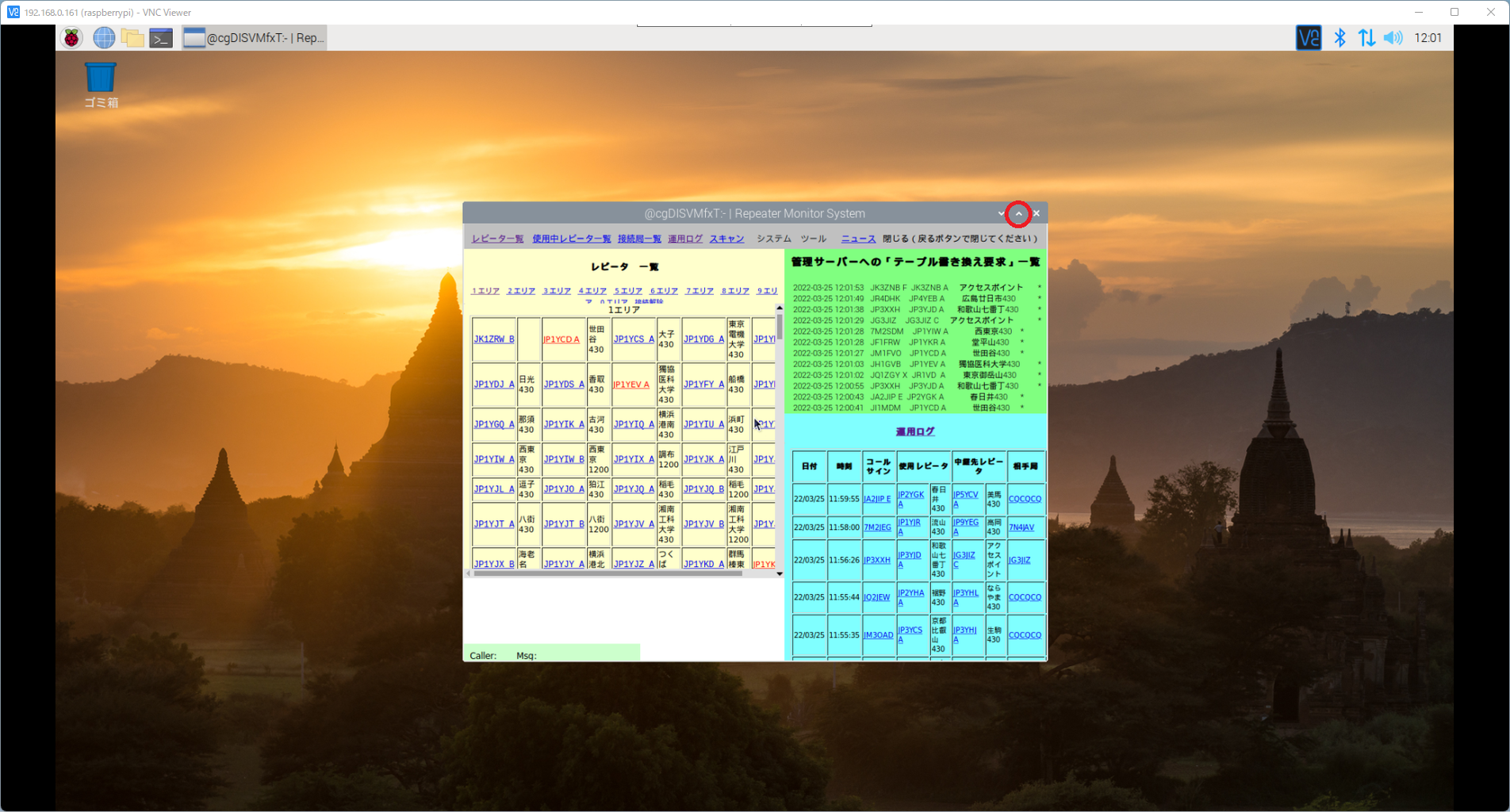Open the システム menu
The width and height of the screenshot is (1510, 812).
click(x=774, y=239)
